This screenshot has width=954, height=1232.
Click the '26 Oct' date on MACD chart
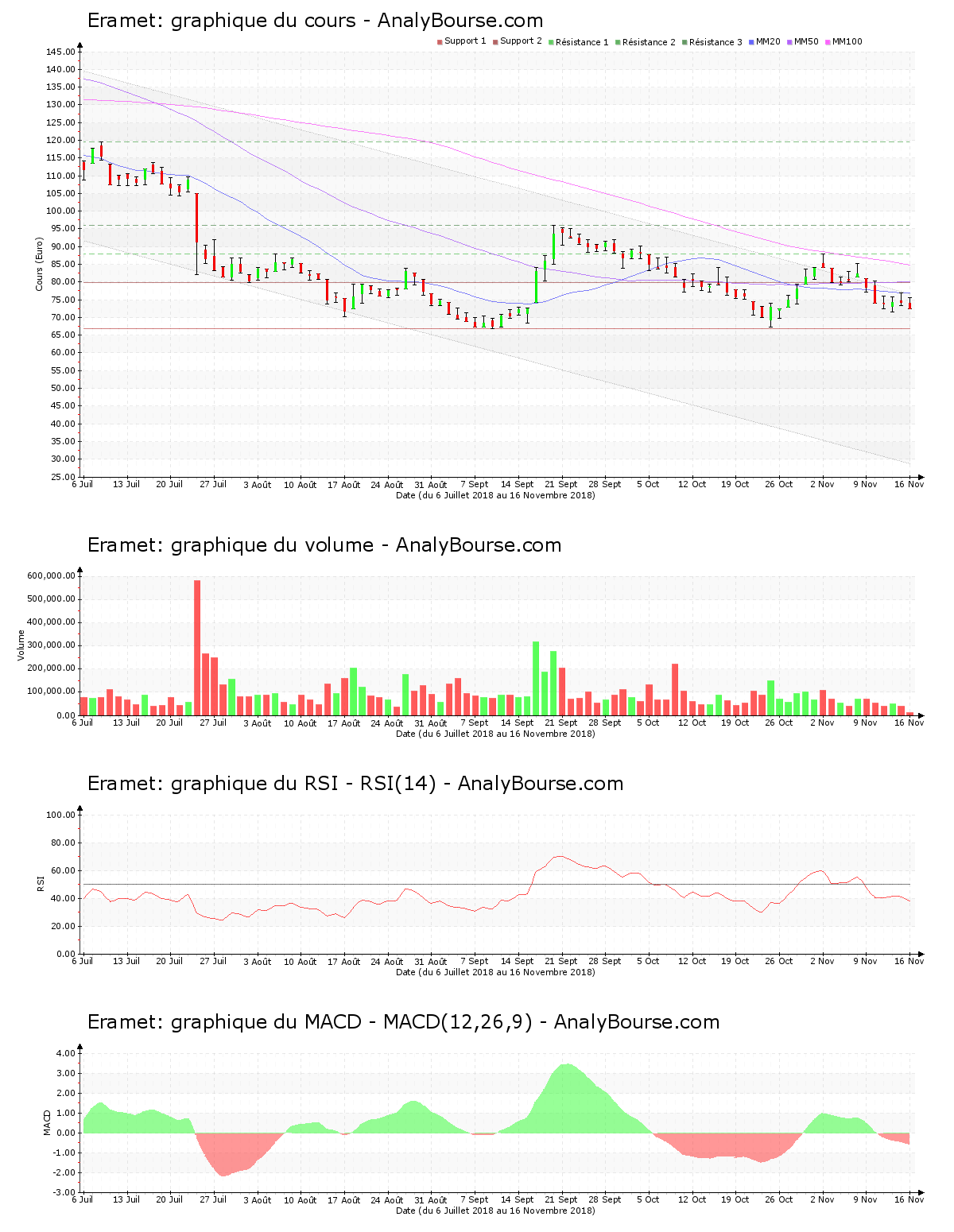pyautogui.click(x=779, y=1199)
